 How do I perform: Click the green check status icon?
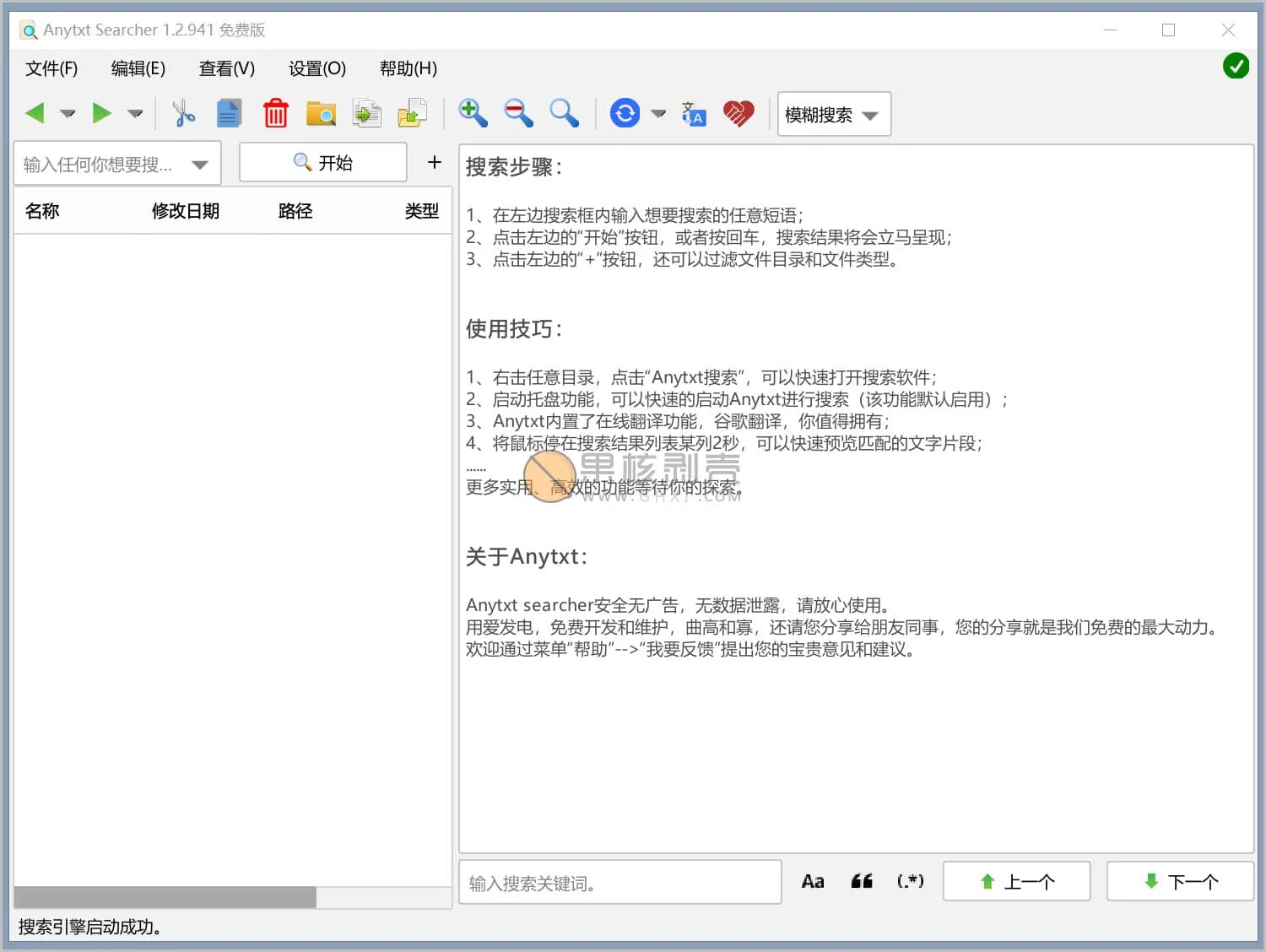click(x=1236, y=65)
